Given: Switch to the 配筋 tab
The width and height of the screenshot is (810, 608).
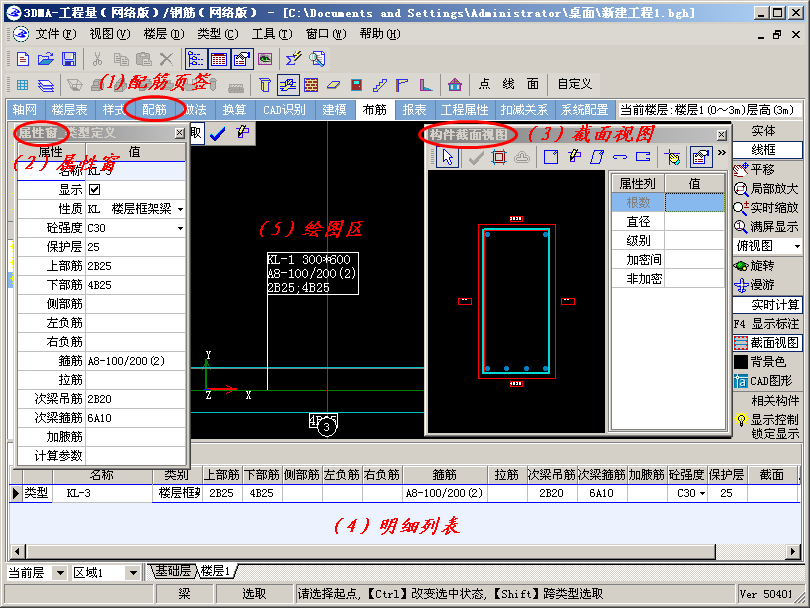Looking at the screenshot, I should coord(154,110).
